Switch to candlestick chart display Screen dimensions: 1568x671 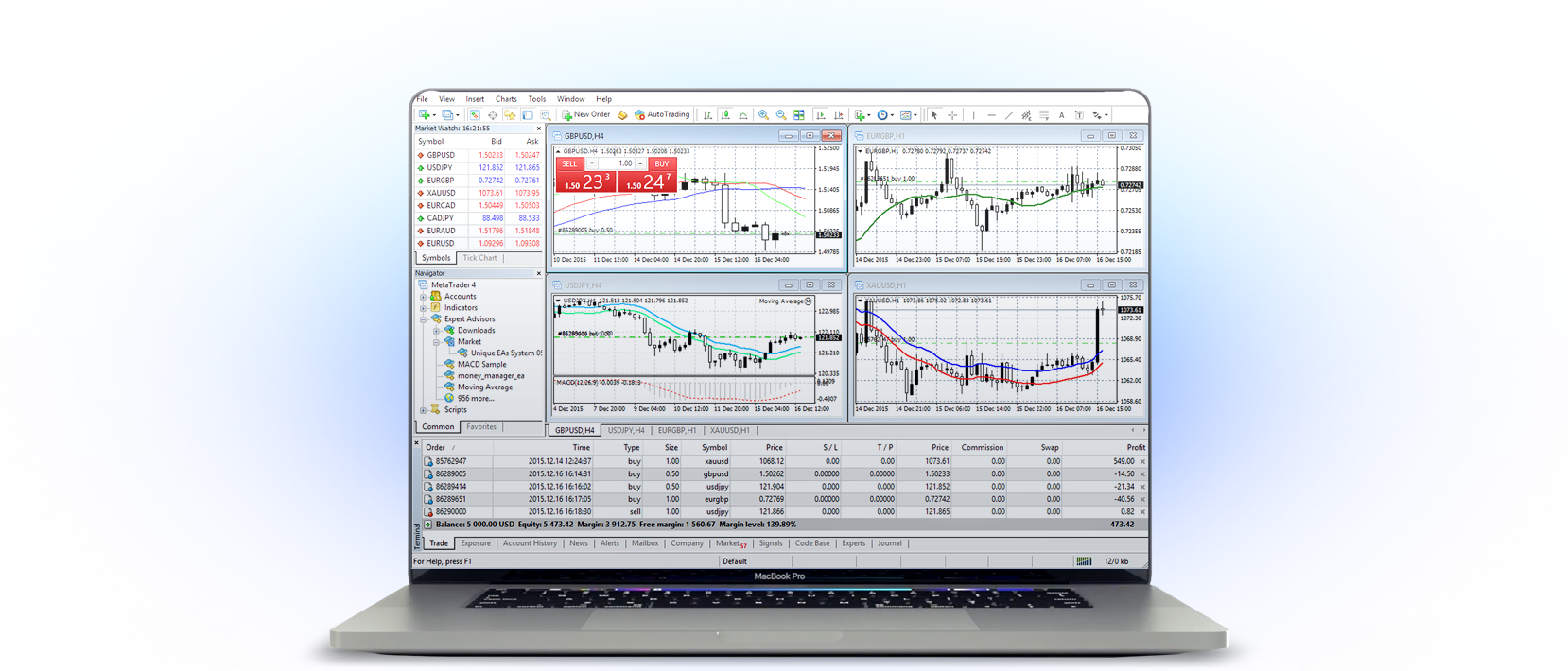[725, 115]
